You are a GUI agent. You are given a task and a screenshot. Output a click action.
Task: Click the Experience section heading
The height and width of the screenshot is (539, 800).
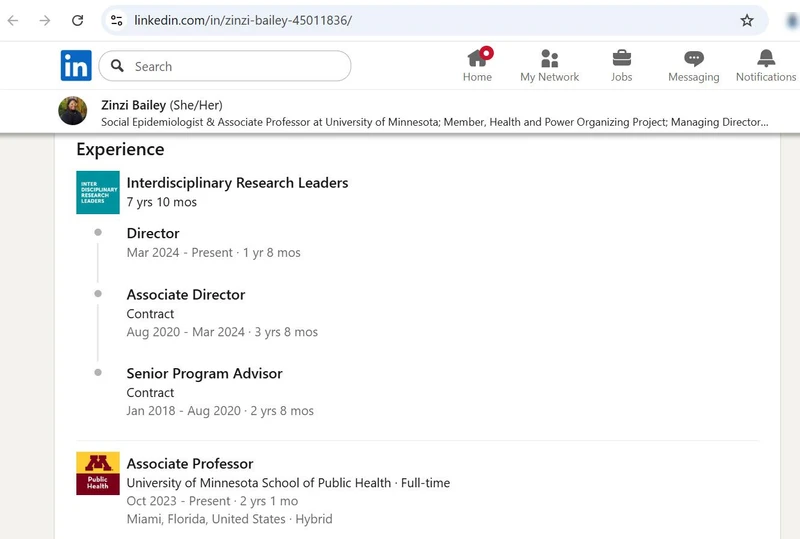click(120, 150)
